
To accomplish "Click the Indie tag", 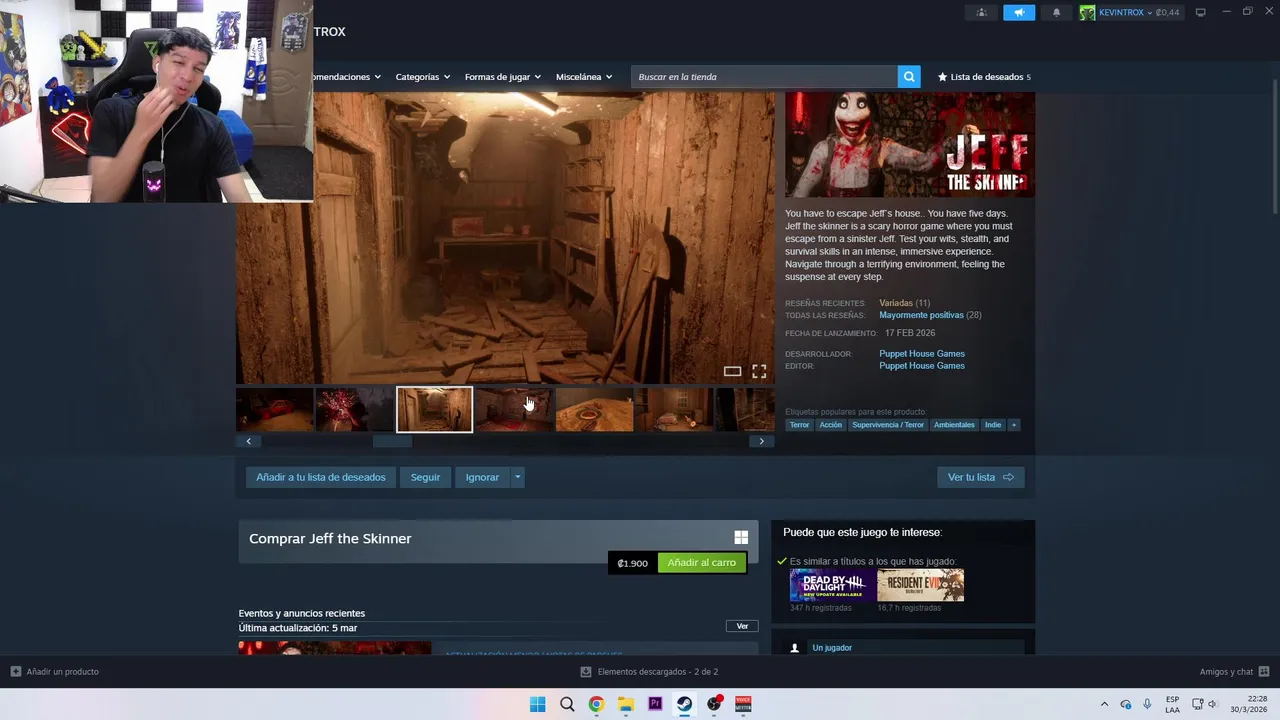I will pyautogui.click(x=993, y=425).
